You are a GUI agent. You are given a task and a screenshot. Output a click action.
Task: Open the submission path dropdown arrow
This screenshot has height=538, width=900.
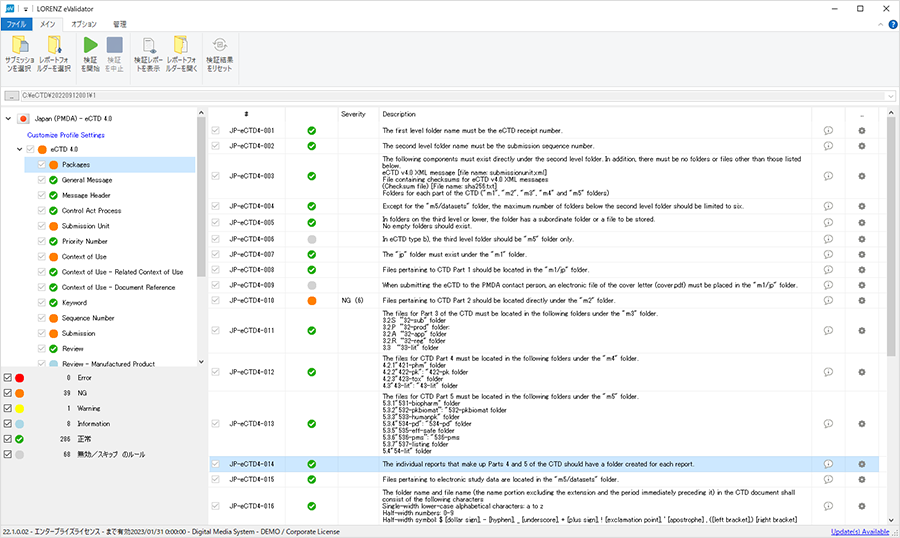click(x=890, y=96)
